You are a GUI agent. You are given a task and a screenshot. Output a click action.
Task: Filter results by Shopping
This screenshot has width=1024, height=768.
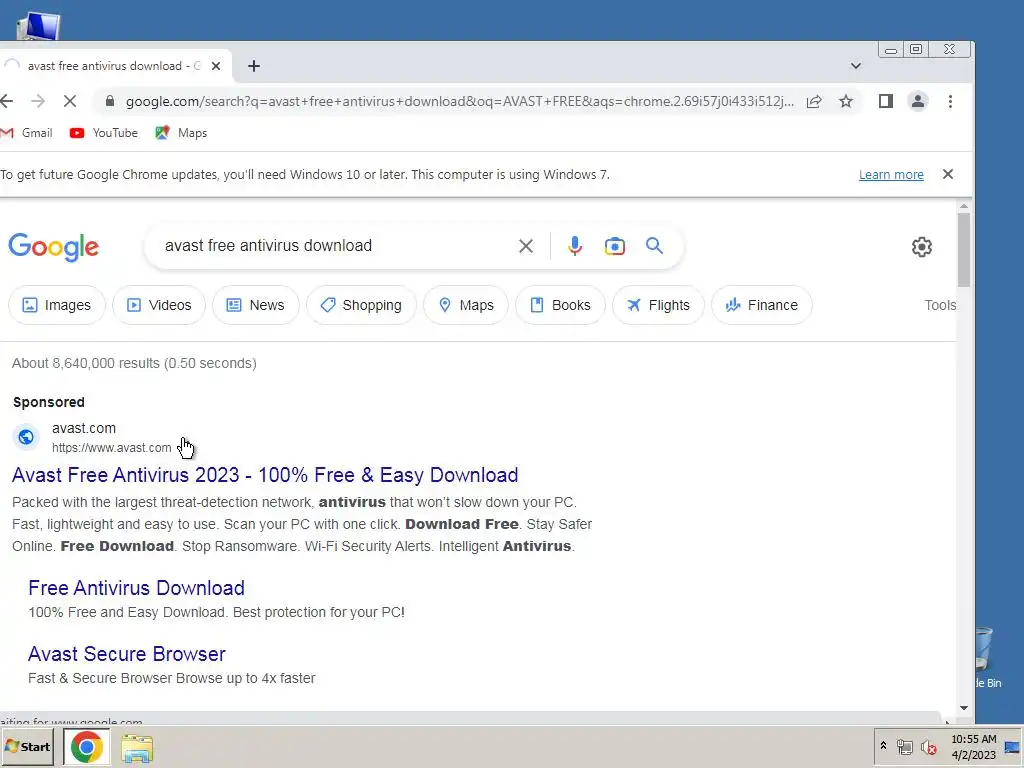point(361,305)
